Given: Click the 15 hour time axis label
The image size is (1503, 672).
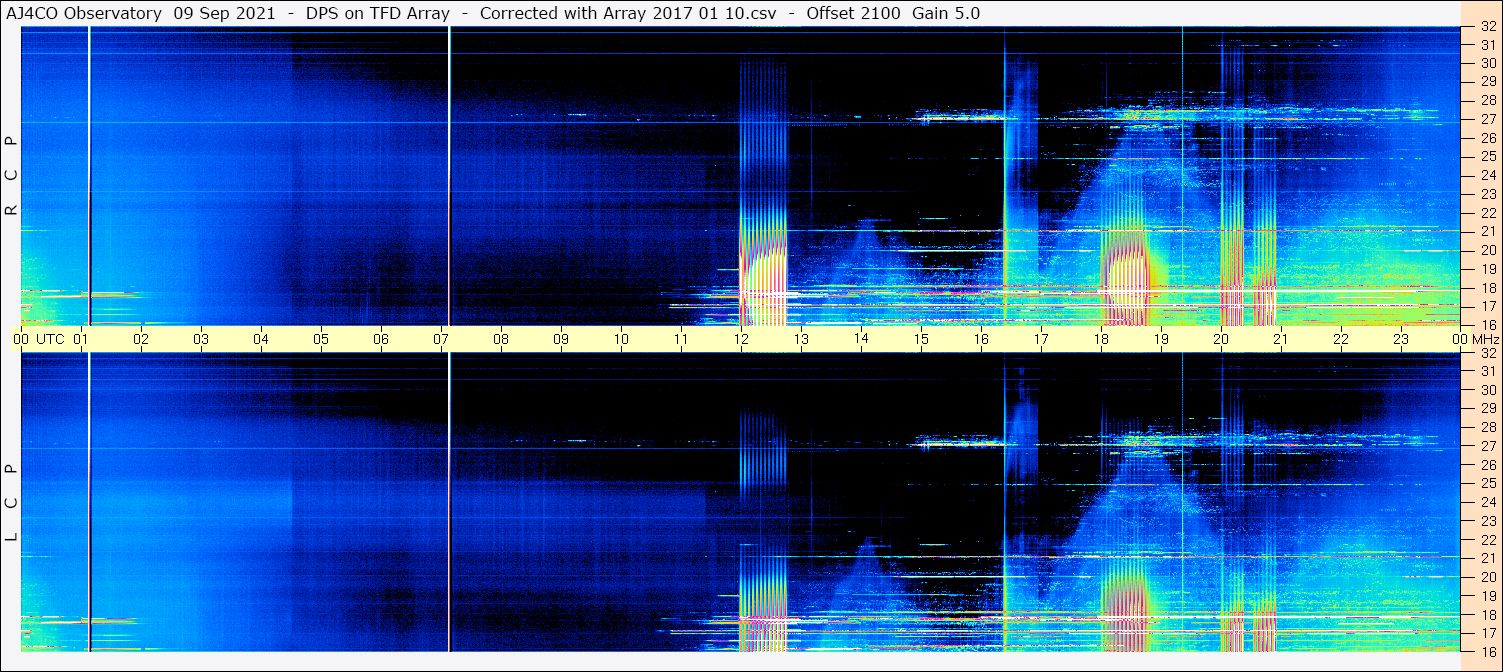Looking at the screenshot, I should pos(921,339).
